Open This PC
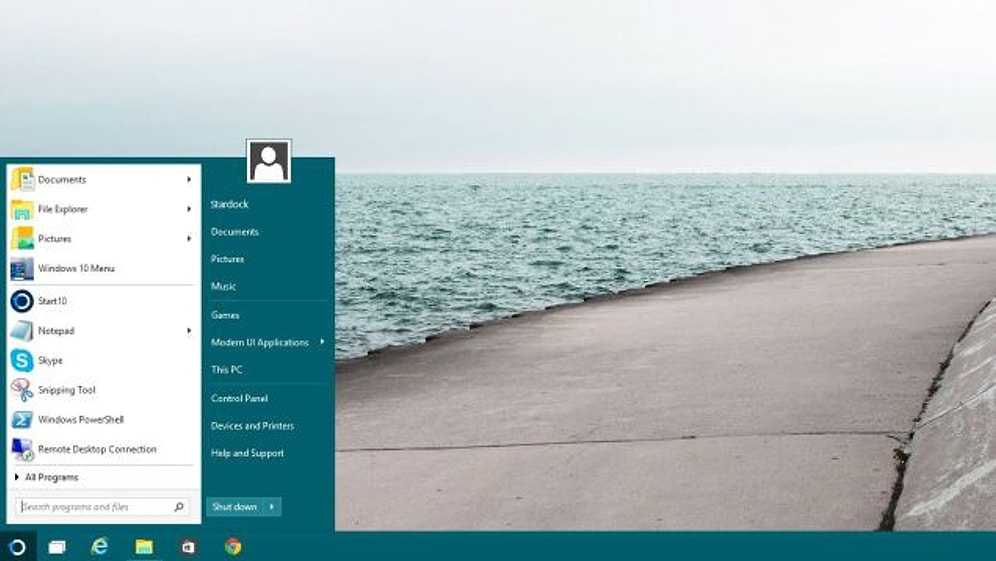 tap(227, 370)
